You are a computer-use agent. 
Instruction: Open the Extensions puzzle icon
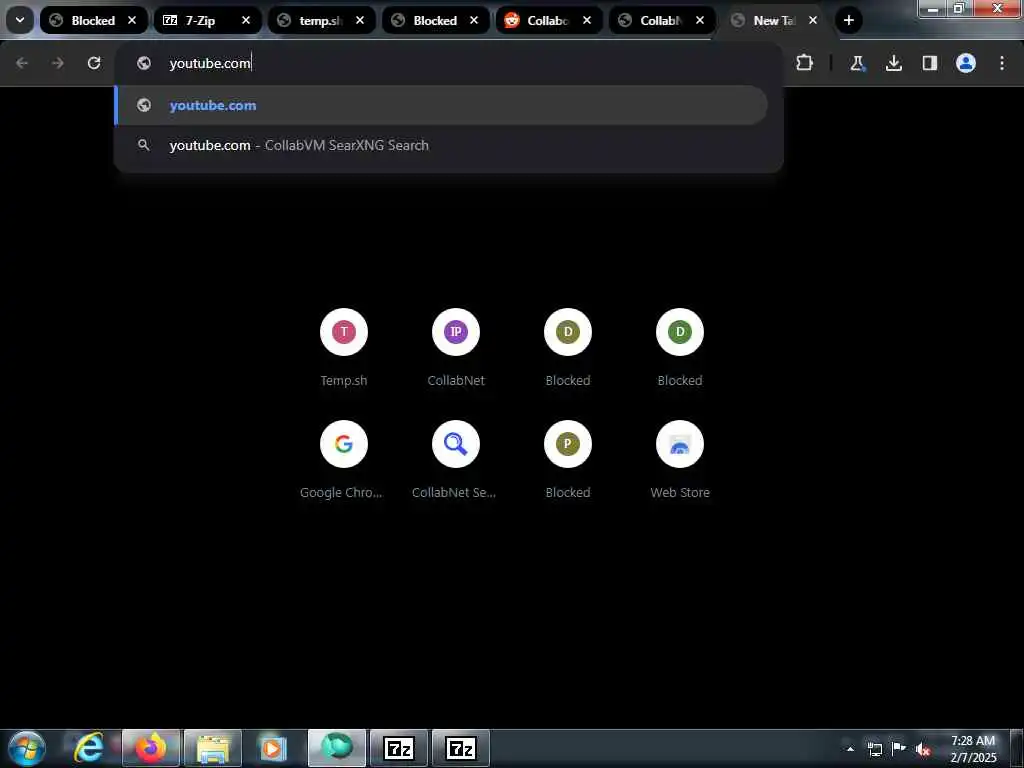(x=805, y=63)
